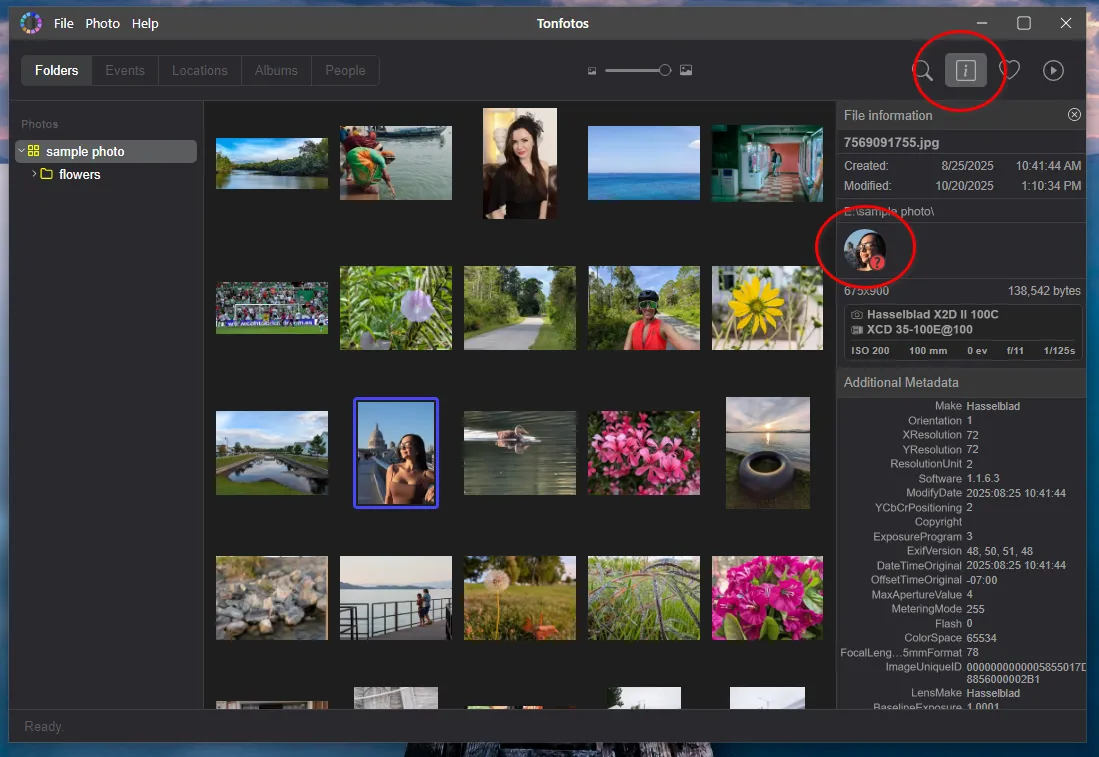Switch to the People tab
Screen dimensions: 1099x757
345,71
